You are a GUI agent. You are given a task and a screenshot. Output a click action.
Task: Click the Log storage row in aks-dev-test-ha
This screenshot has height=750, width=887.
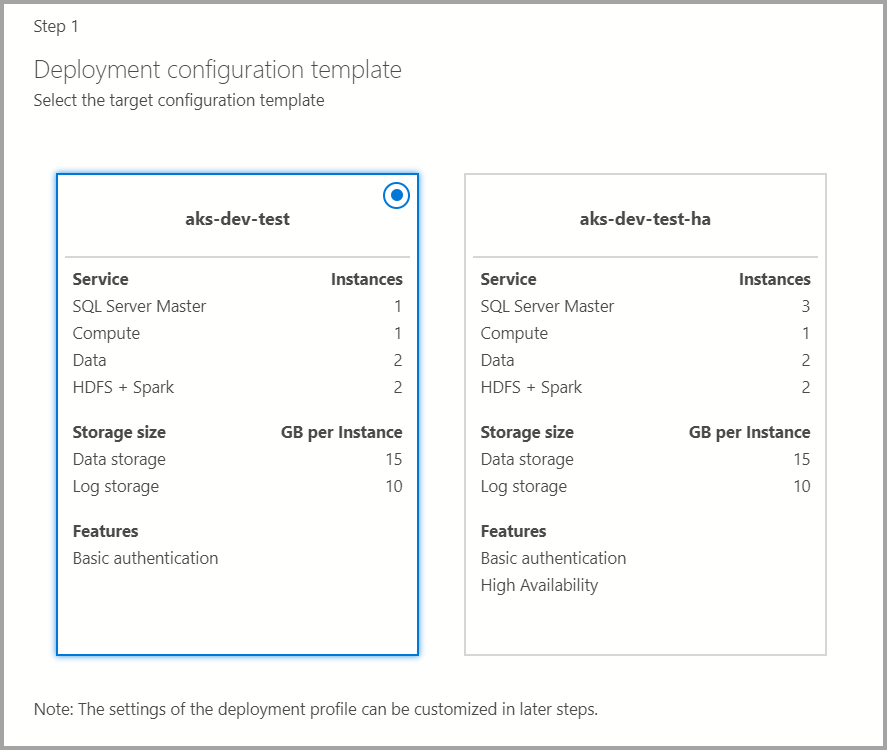click(x=524, y=486)
